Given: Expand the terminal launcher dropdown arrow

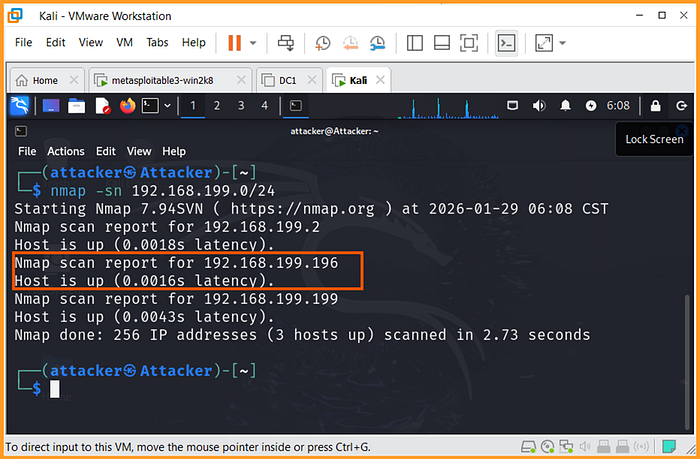Looking at the screenshot, I should click(x=167, y=106).
